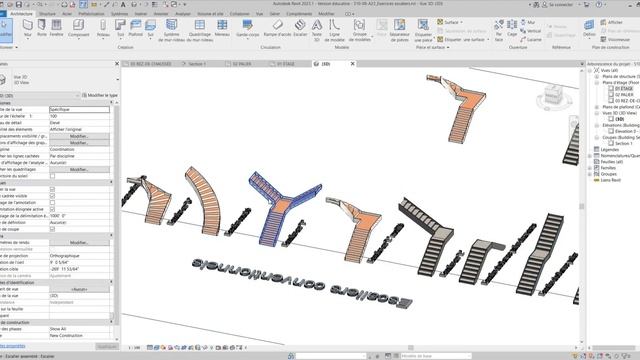Select the Escalier (stair) tool

[x=300, y=28]
